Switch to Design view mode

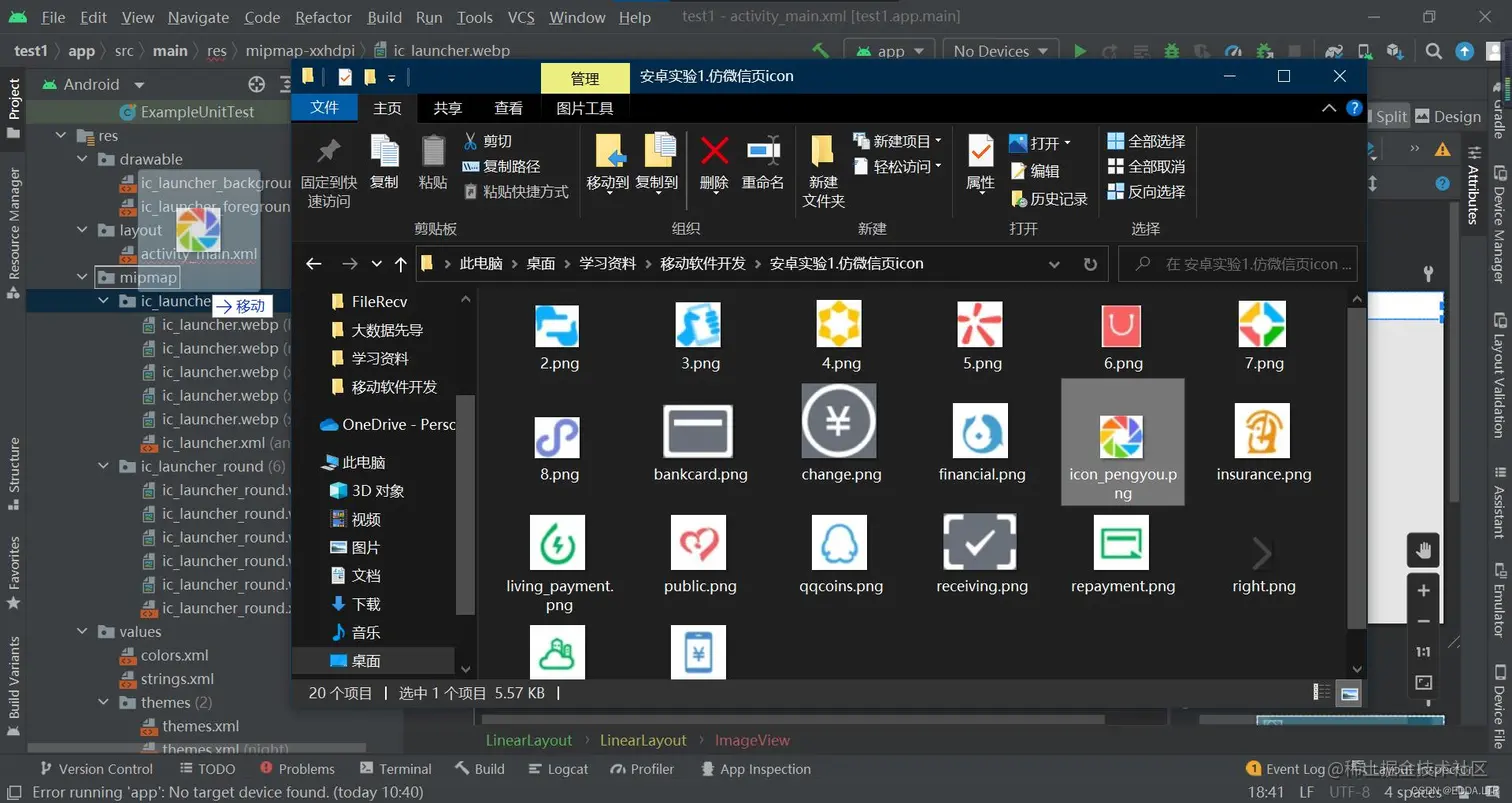point(1448,116)
